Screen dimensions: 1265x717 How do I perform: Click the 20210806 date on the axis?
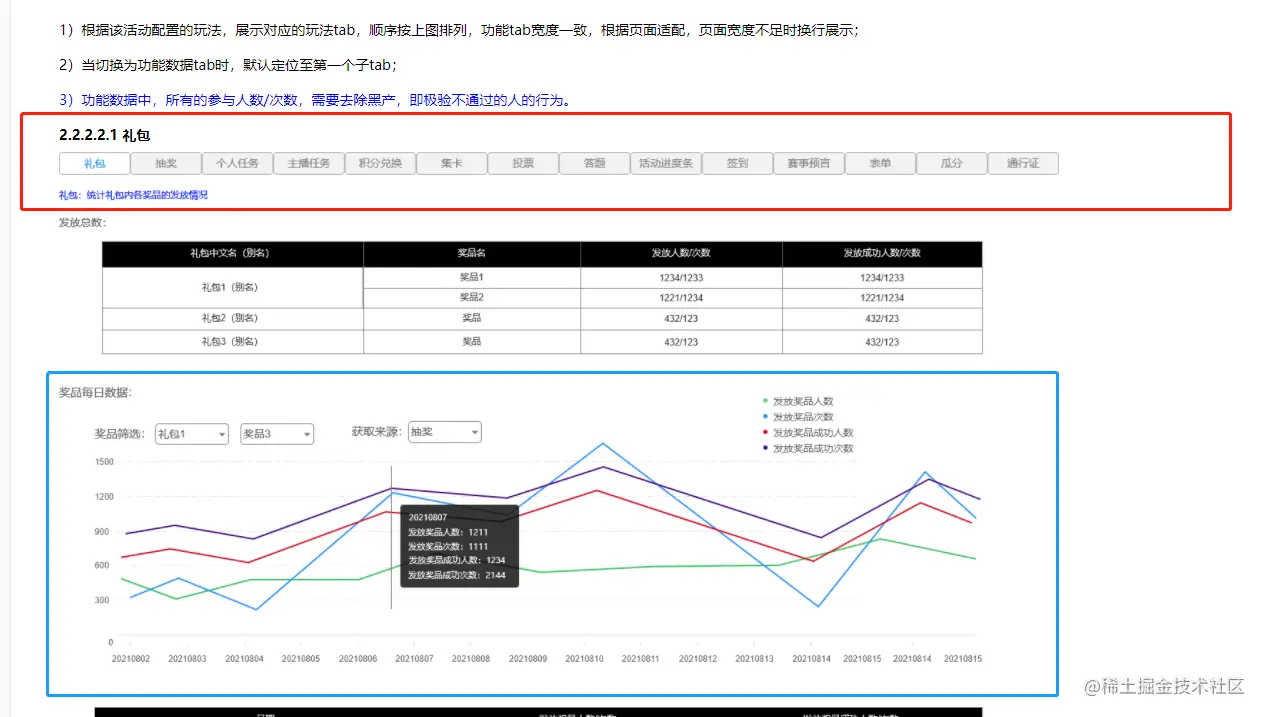(x=358, y=659)
